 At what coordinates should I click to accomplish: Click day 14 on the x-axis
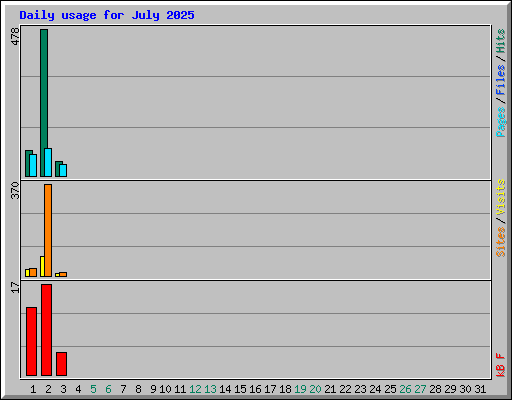click(x=225, y=389)
